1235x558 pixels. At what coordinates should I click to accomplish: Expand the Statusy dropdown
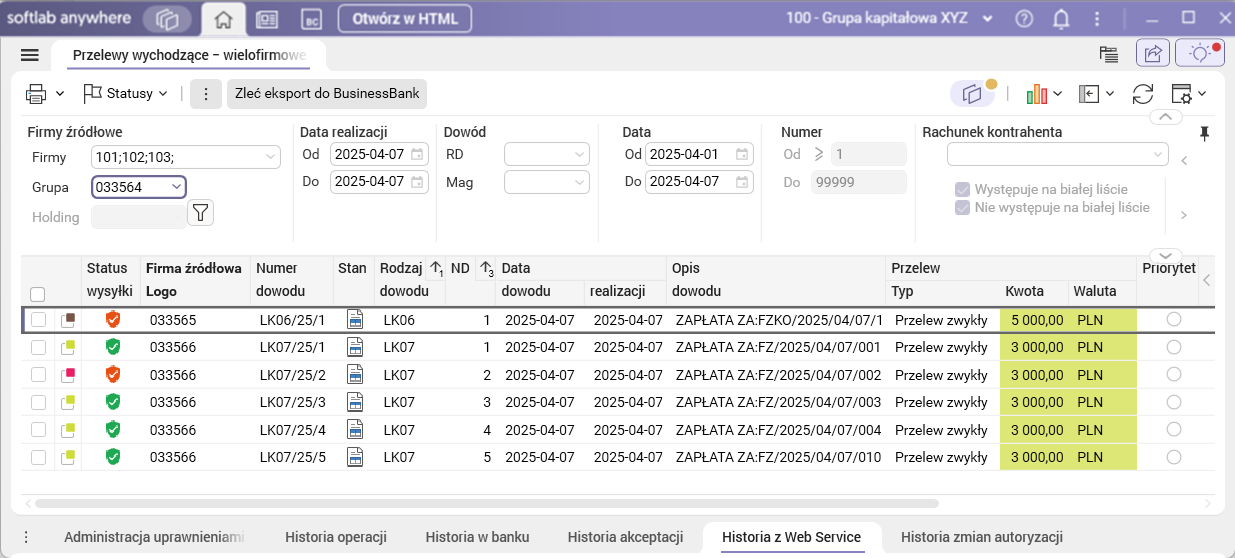tap(126, 94)
